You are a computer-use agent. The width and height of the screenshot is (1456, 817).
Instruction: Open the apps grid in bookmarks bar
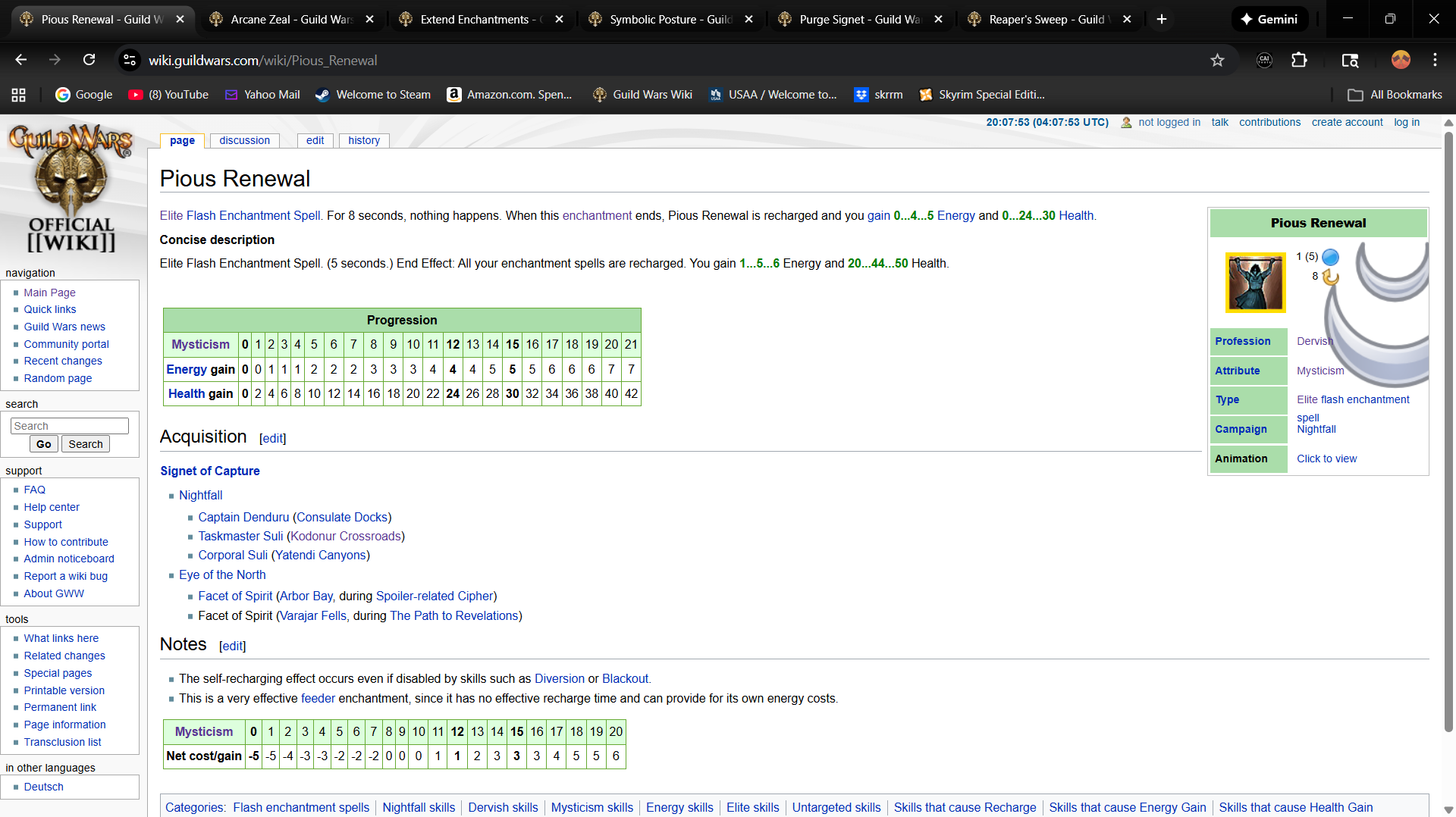click(19, 95)
